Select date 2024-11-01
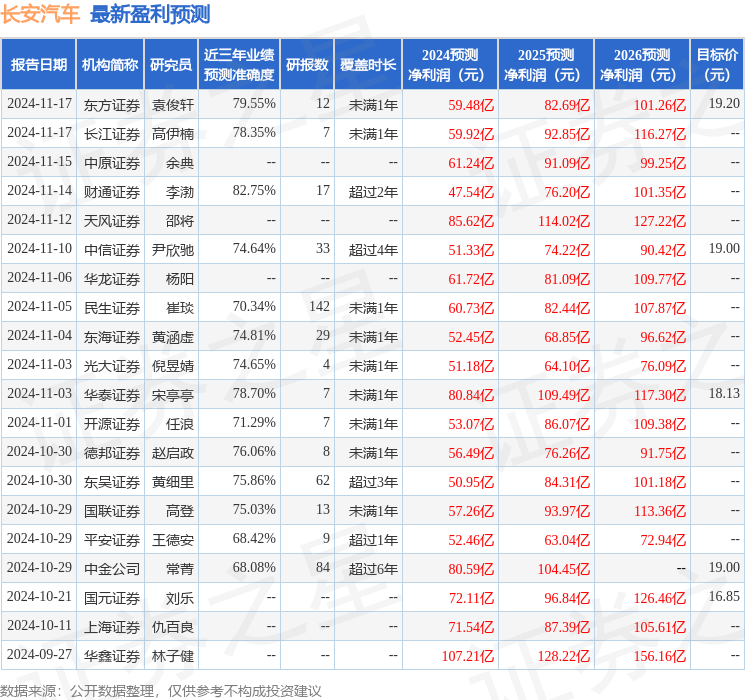This screenshot has height=700, width=745. tap(39, 422)
